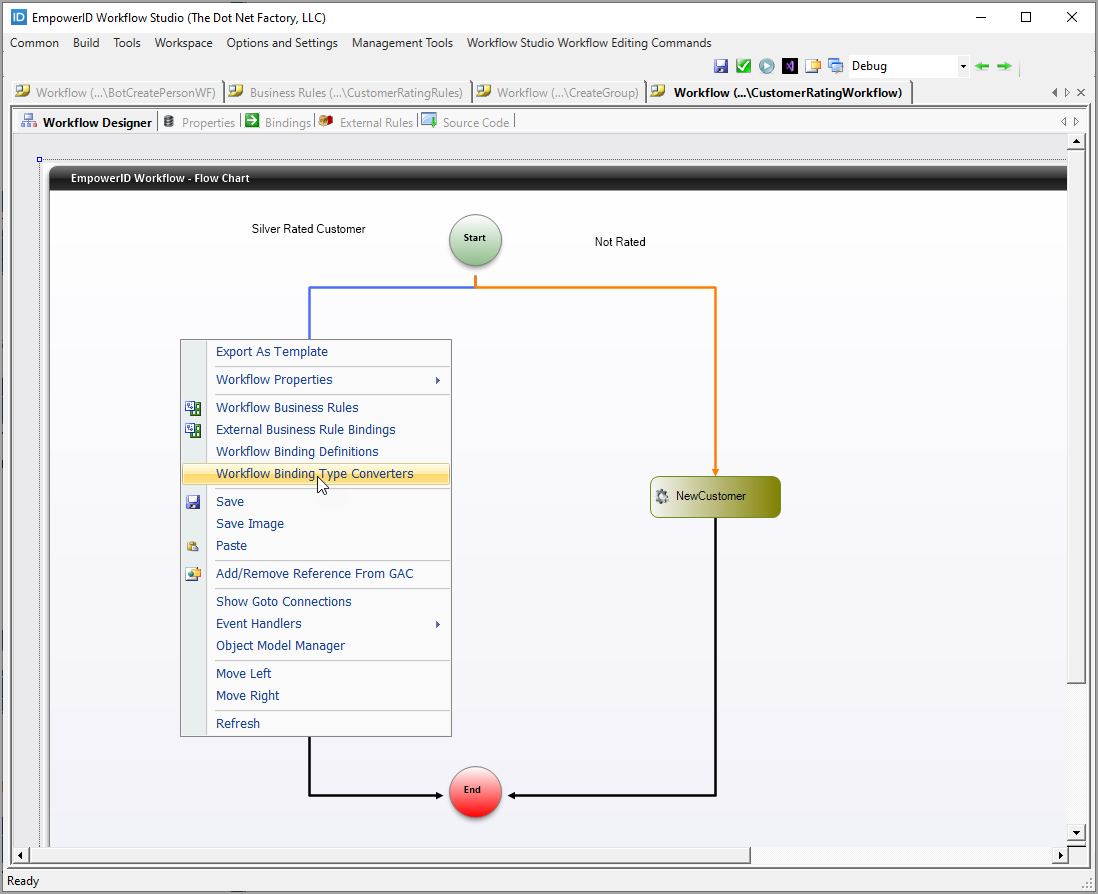This screenshot has width=1098, height=894.
Task: Click the Visual Studio toolbar icon
Action: 790,66
